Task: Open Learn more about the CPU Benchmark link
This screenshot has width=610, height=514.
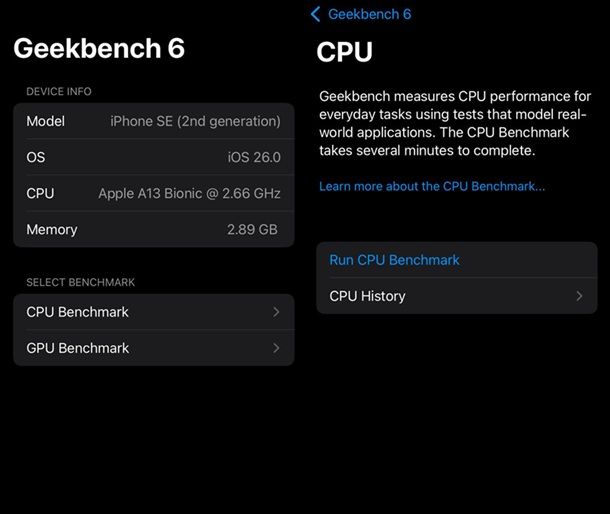Action: [432, 187]
